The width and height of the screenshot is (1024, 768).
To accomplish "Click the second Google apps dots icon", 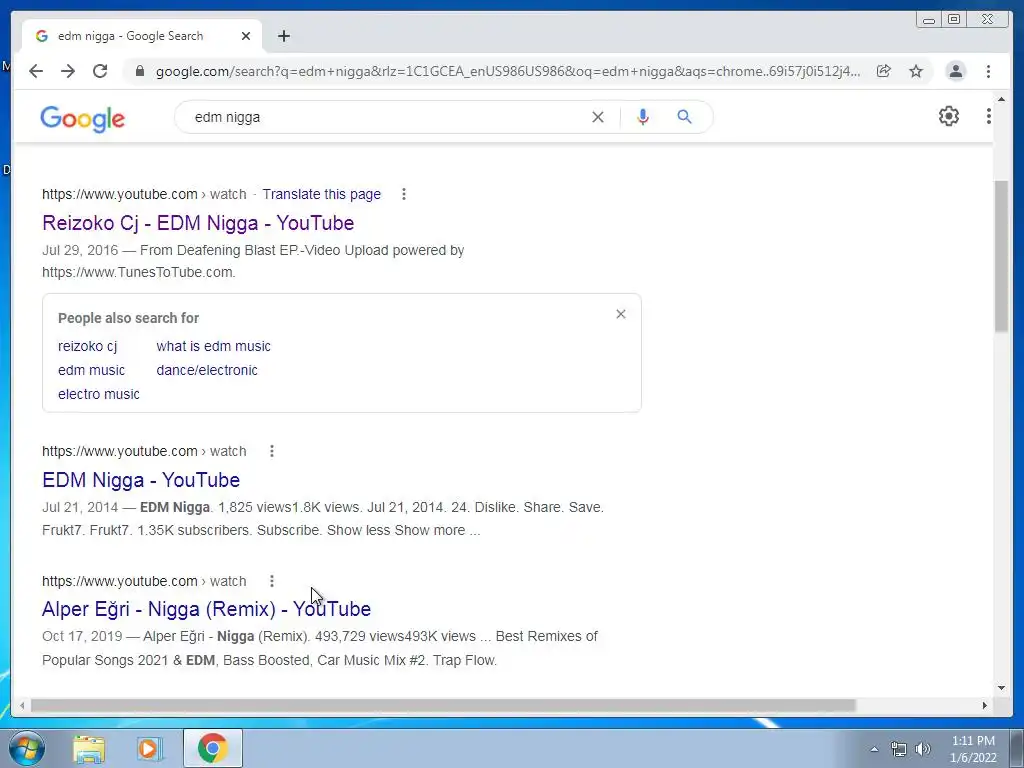I will (x=988, y=116).
